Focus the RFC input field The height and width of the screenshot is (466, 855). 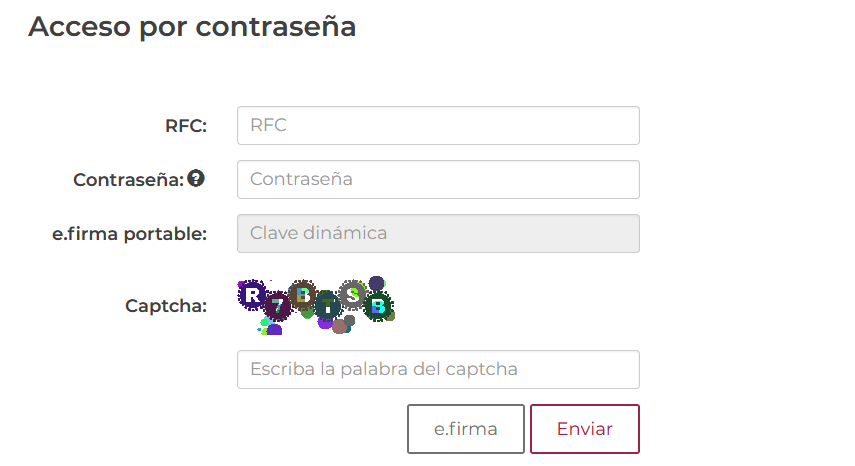coord(438,125)
